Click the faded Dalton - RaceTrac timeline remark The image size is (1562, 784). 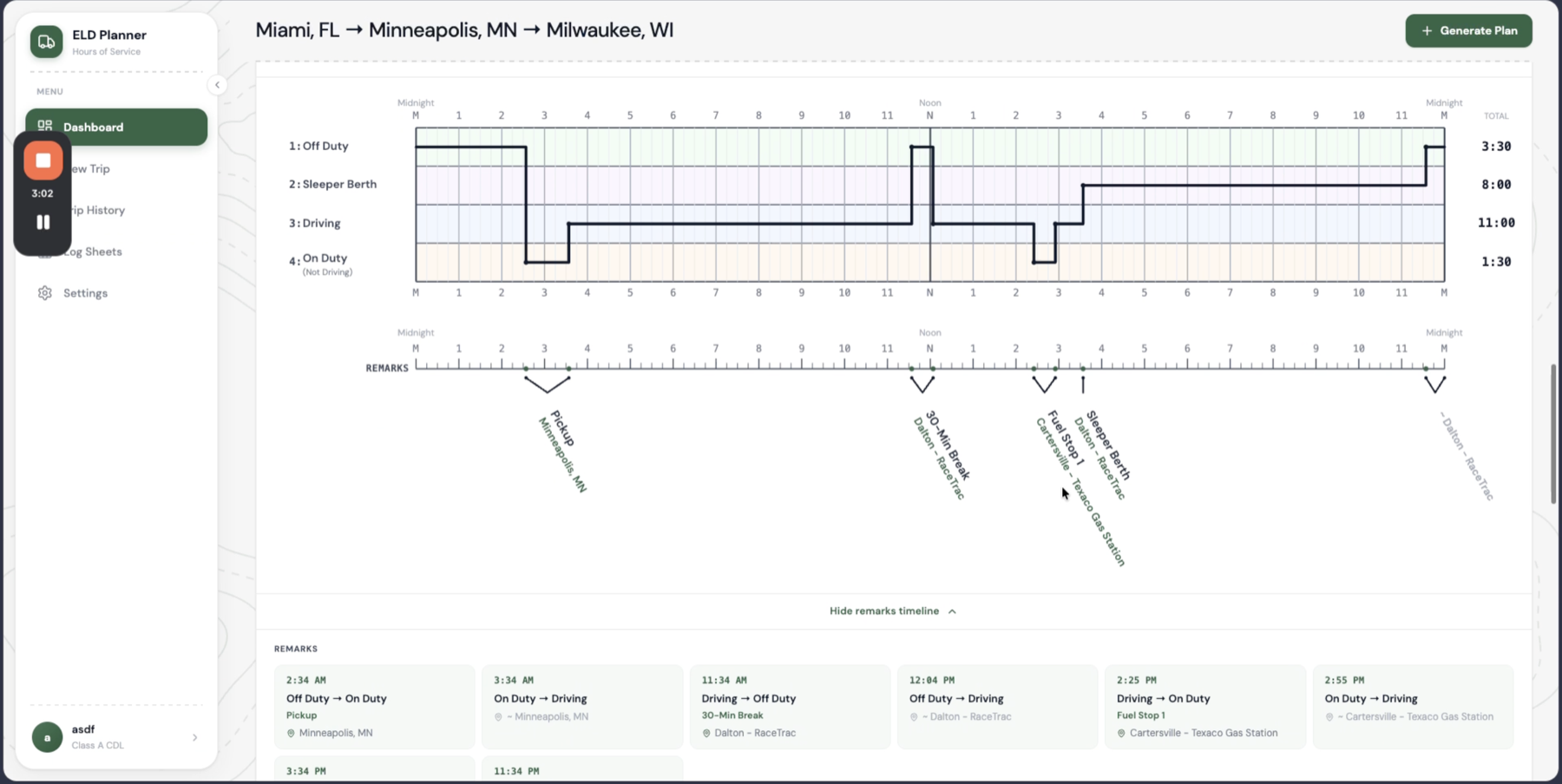click(x=1467, y=456)
